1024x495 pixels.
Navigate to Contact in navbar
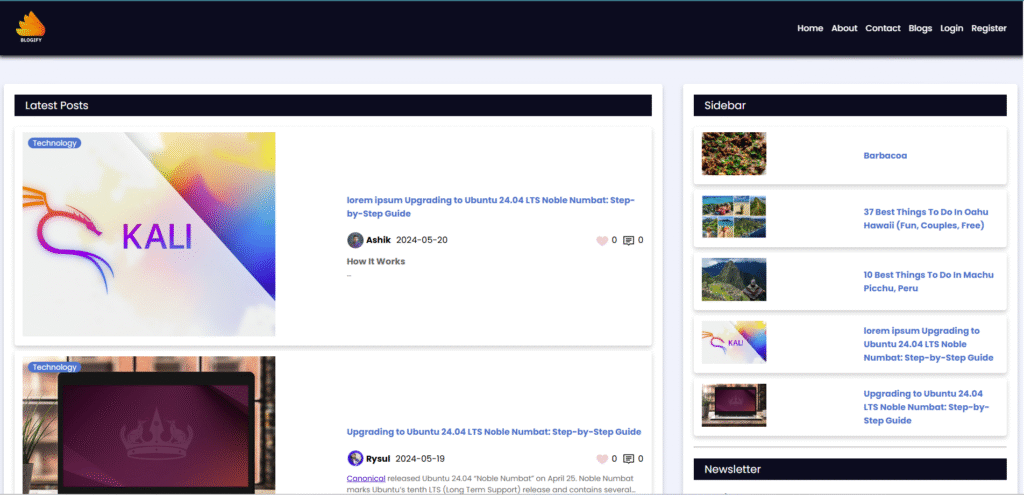tap(883, 28)
